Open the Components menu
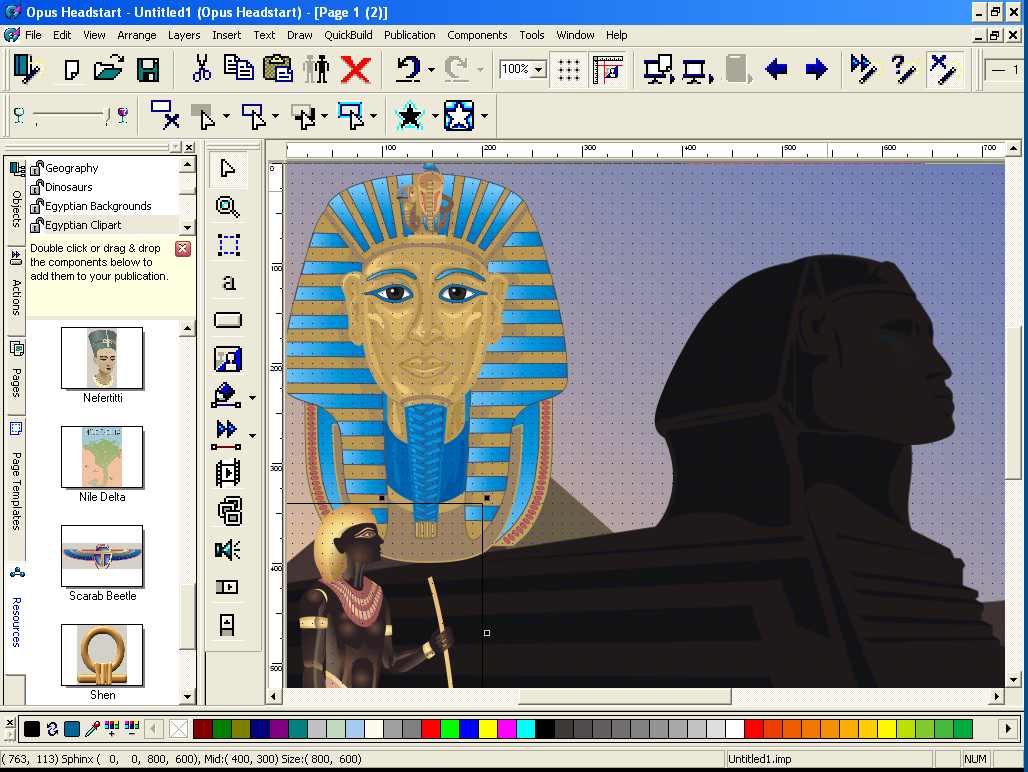The image size is (1028, 772). 477,35
